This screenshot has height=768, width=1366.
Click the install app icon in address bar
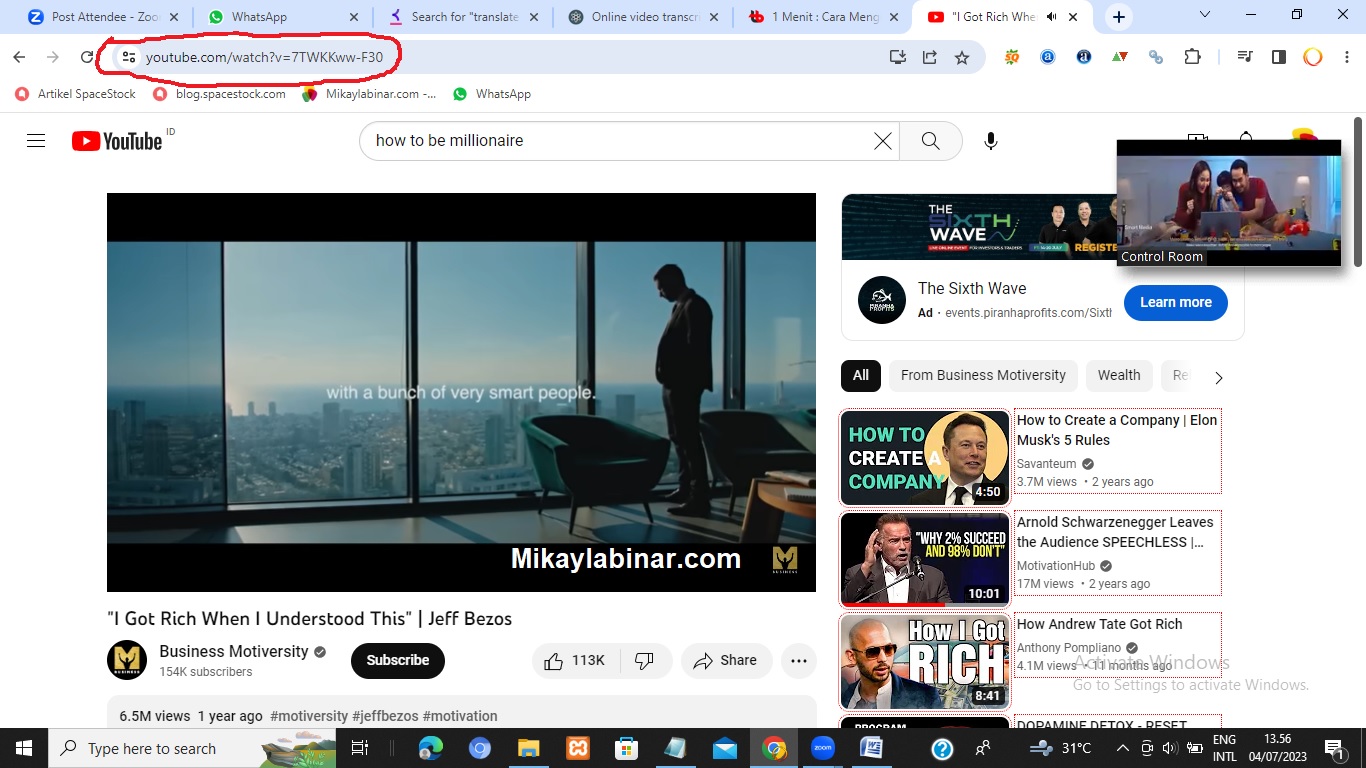(x=897, y=57)
